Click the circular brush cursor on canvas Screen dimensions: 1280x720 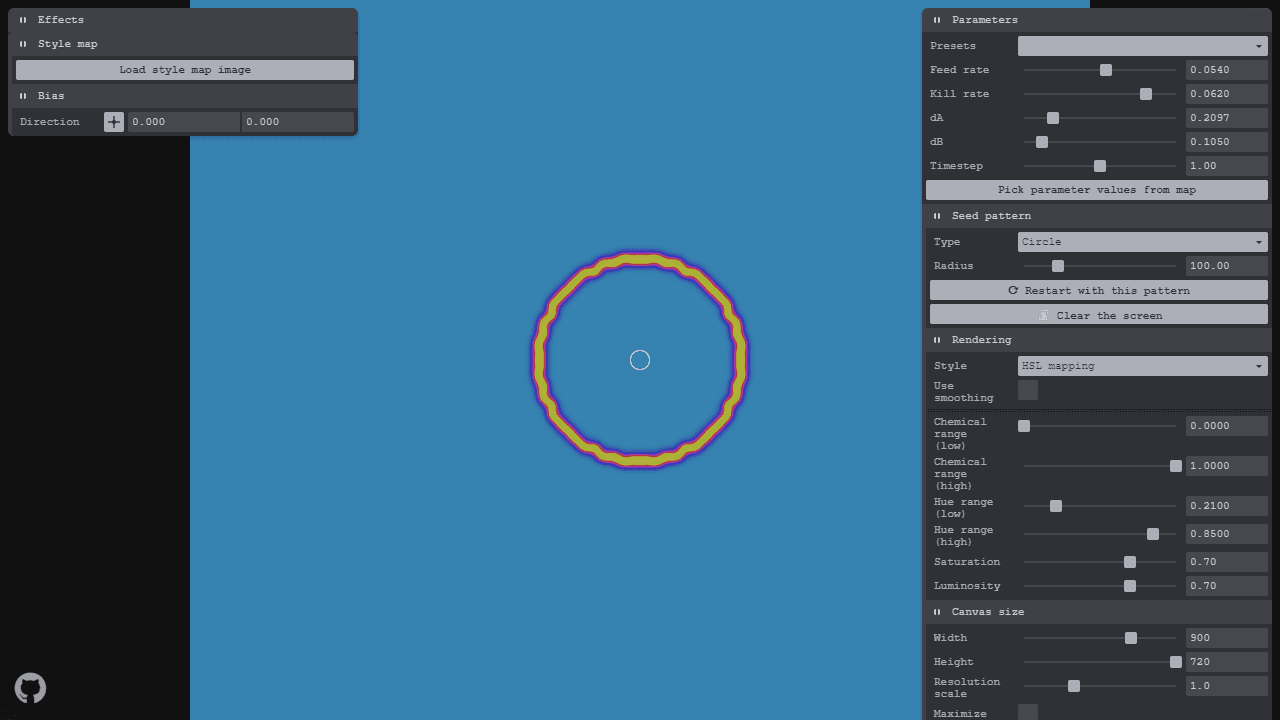tap(640, 360)
